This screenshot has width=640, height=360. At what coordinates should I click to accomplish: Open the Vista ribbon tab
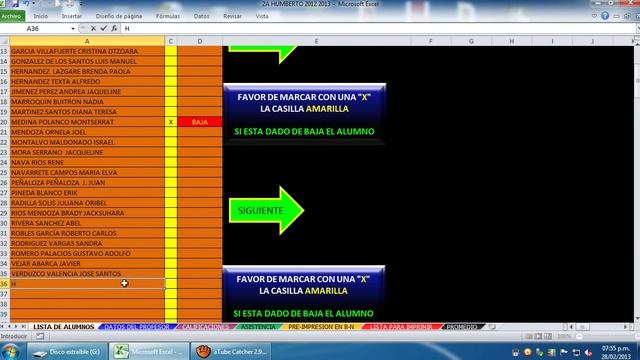click(262, 16)
